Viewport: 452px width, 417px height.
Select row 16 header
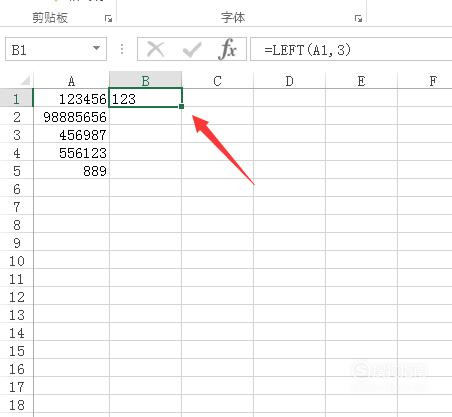pyautogui.click(x=16, y=368)
